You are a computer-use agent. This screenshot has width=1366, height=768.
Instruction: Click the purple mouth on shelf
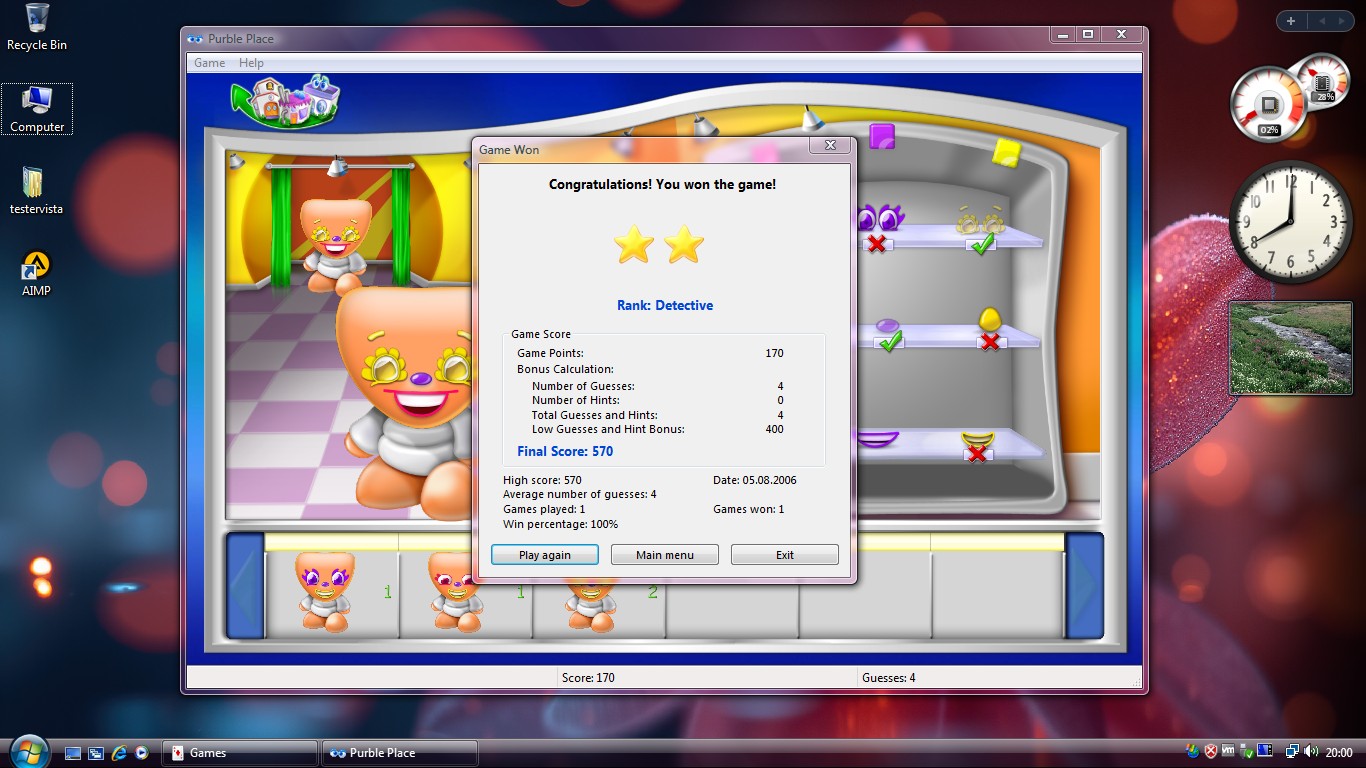tap(878, 439)
